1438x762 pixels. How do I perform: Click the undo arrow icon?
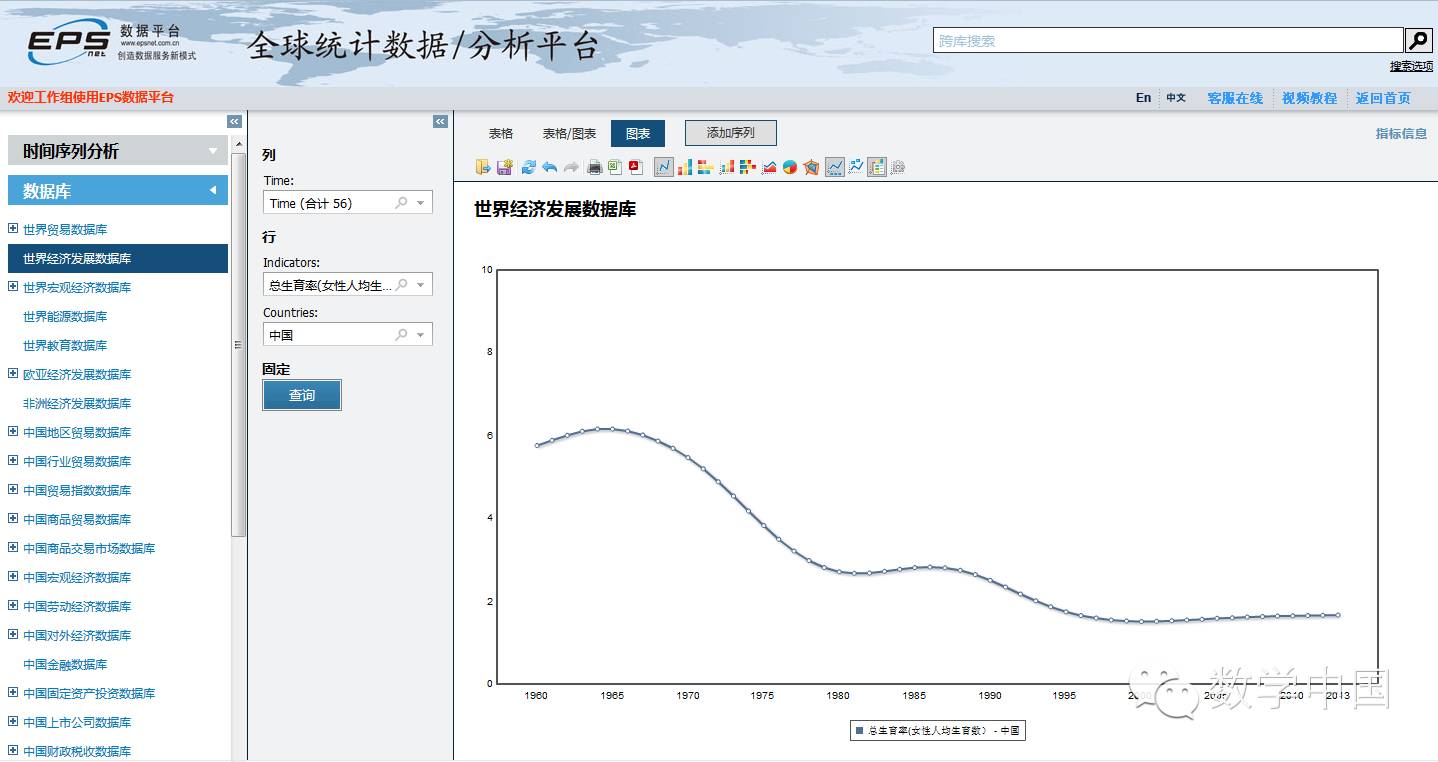[x=550, y=167]
